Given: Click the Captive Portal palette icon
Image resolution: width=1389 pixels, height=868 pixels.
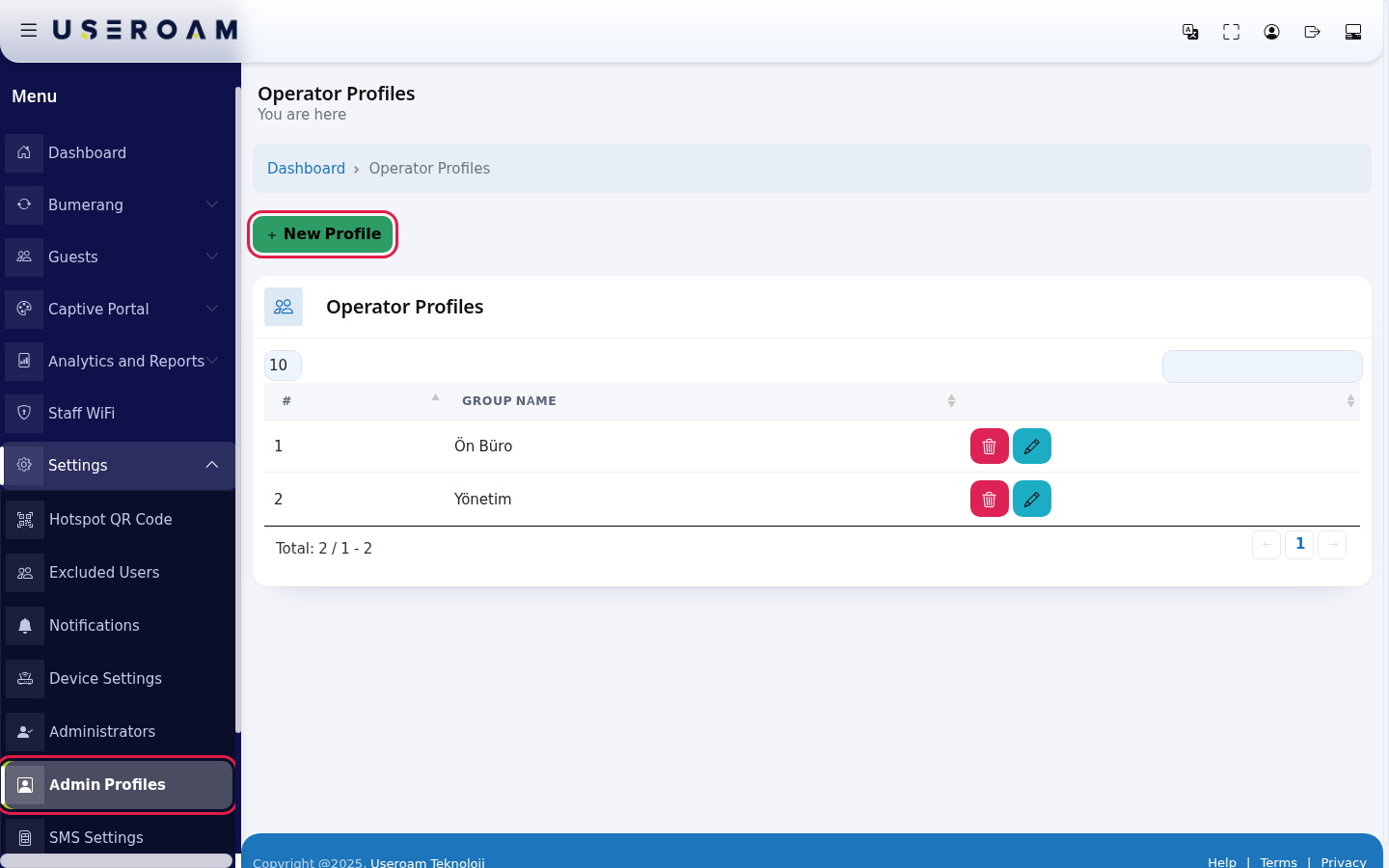Looking at the screenshot, I should [x=24, y=309].
